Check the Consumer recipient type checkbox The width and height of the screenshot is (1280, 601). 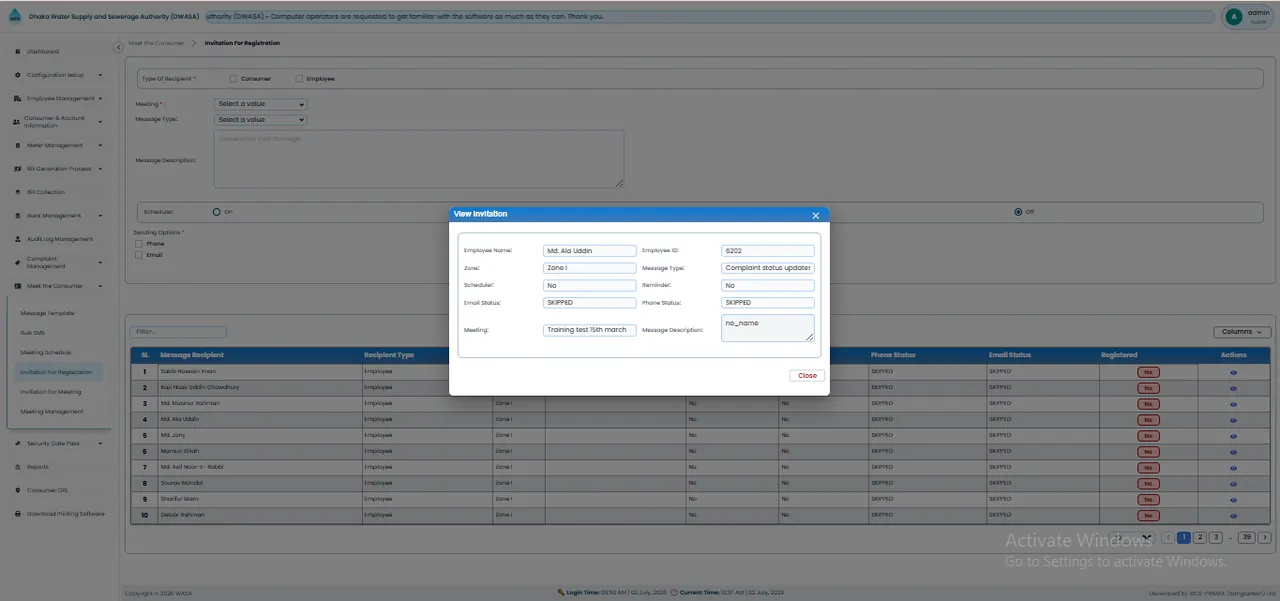pos(233,78)
